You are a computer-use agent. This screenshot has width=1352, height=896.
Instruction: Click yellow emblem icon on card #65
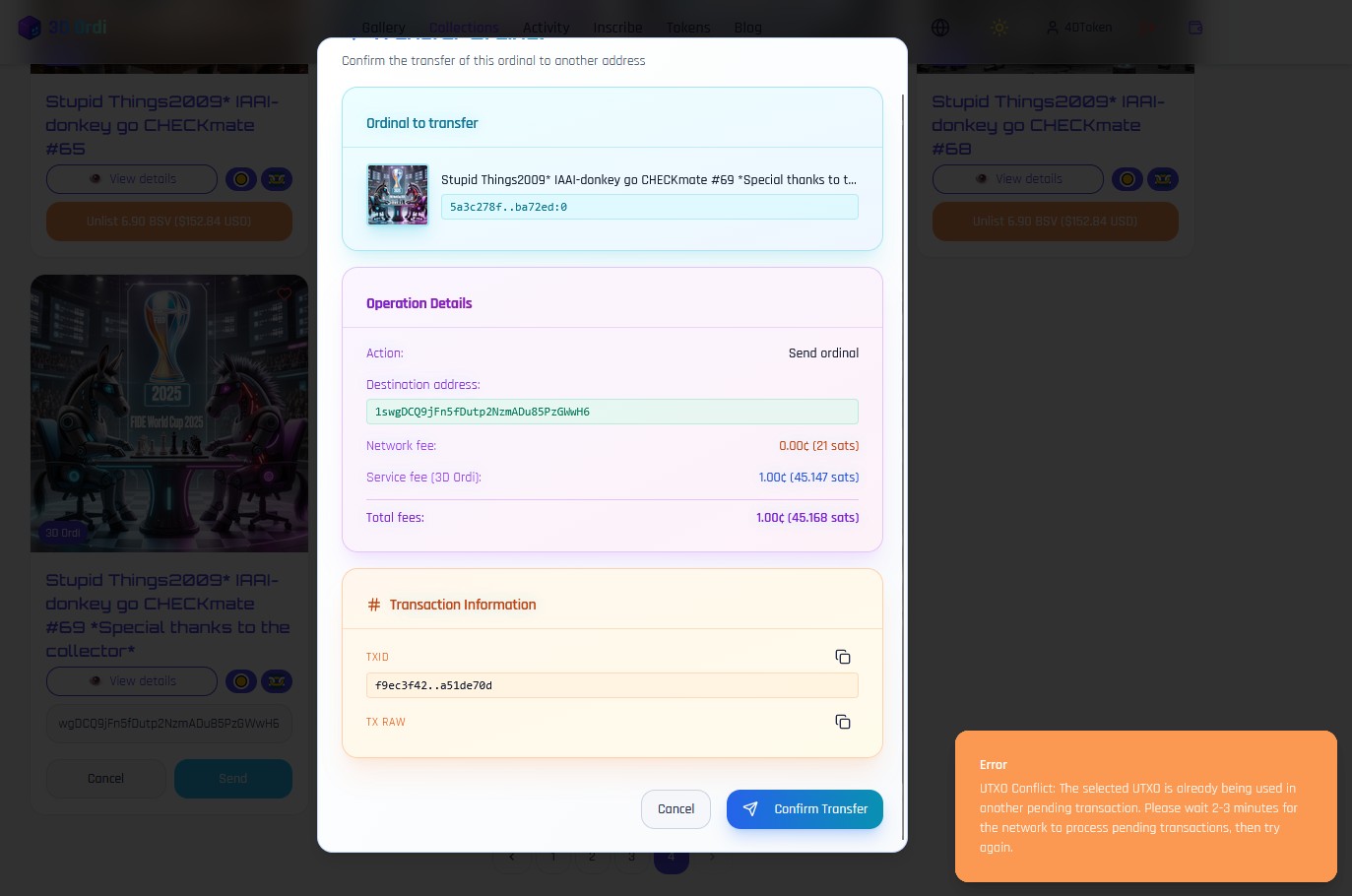tap(277, 179)
